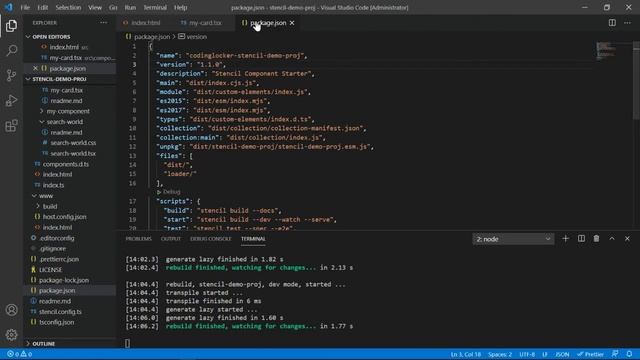Switch to the Problems panel tab

[x=138, y=239]
